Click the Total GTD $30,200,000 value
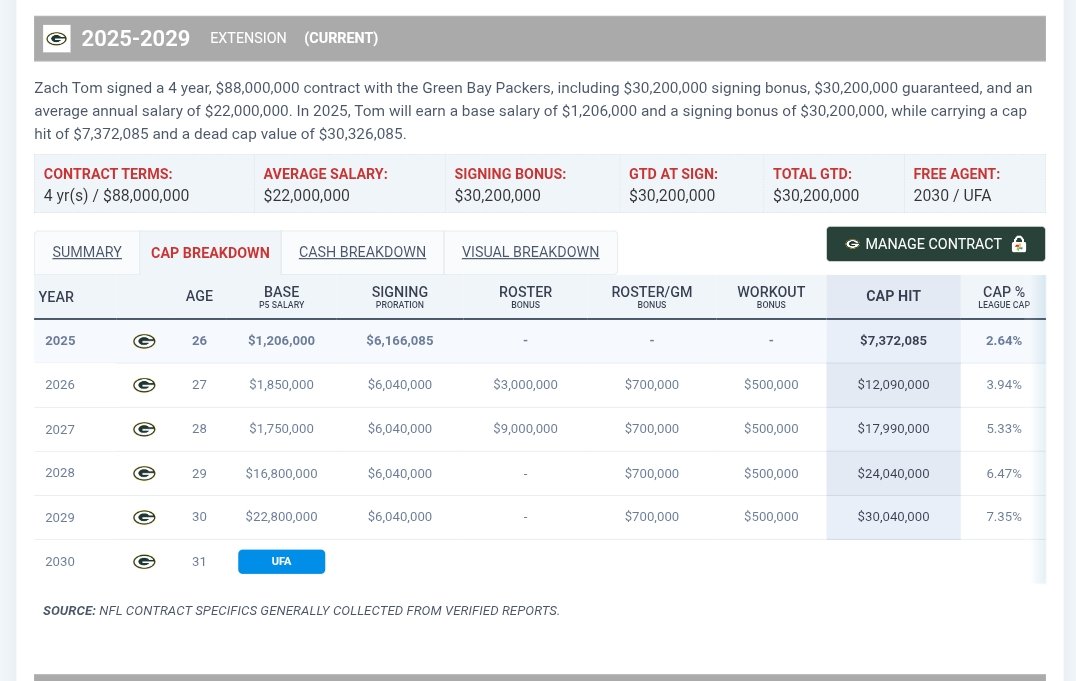Screen dimensions: 1076x681 click(816, 196)
